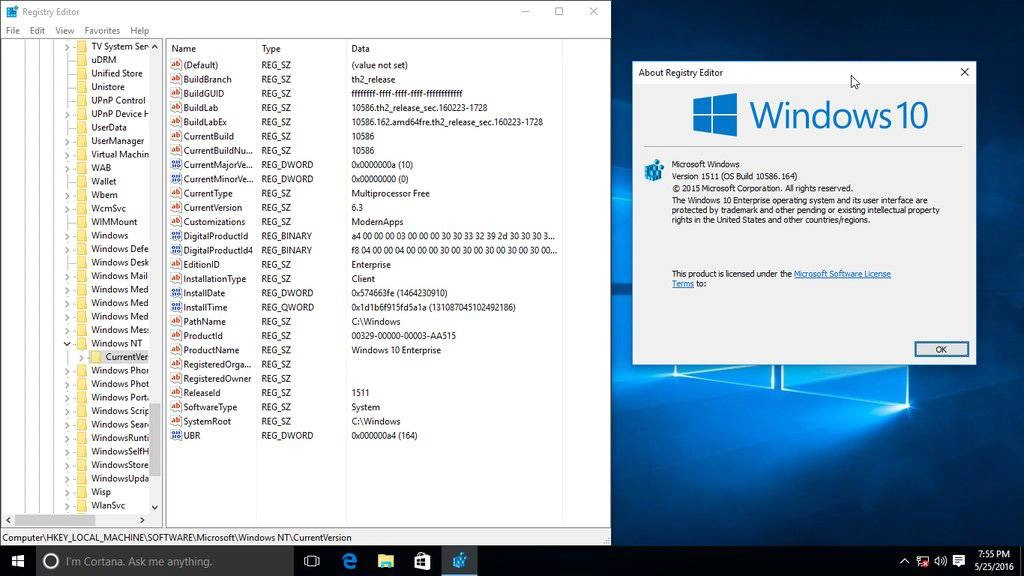The width and height of the screenshot is (1024, 576).
Task: Select the (Default) value icon
Action: point(176,65)
